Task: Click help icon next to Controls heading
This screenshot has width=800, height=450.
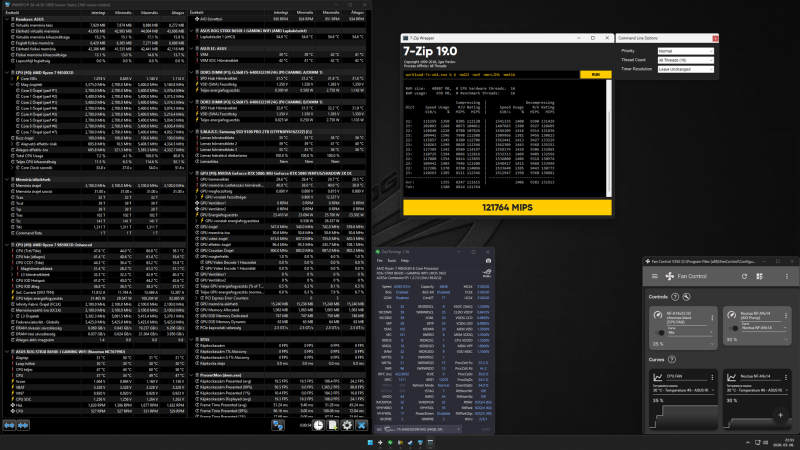Action: [x=675, y=296]
